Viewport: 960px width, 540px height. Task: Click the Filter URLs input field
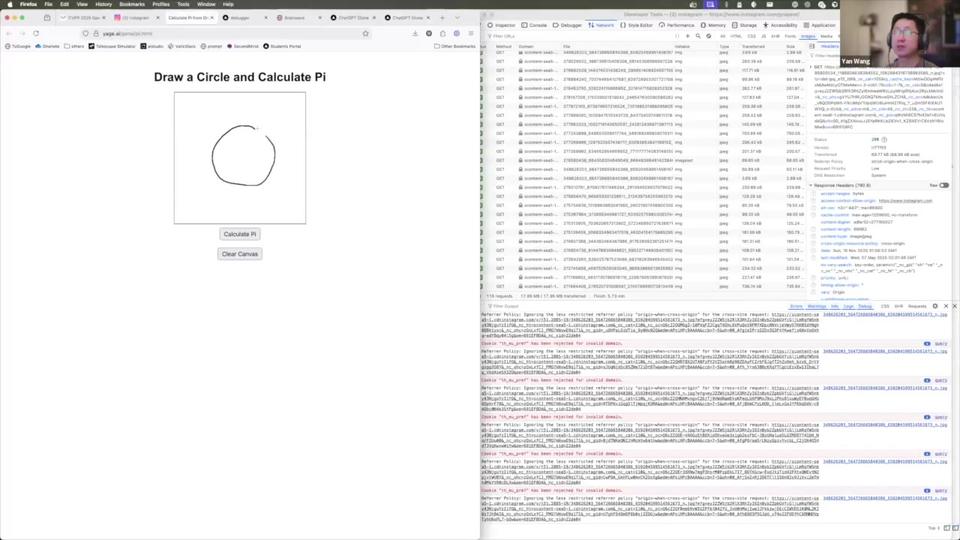pyautogui.click(x=579, y=36)
